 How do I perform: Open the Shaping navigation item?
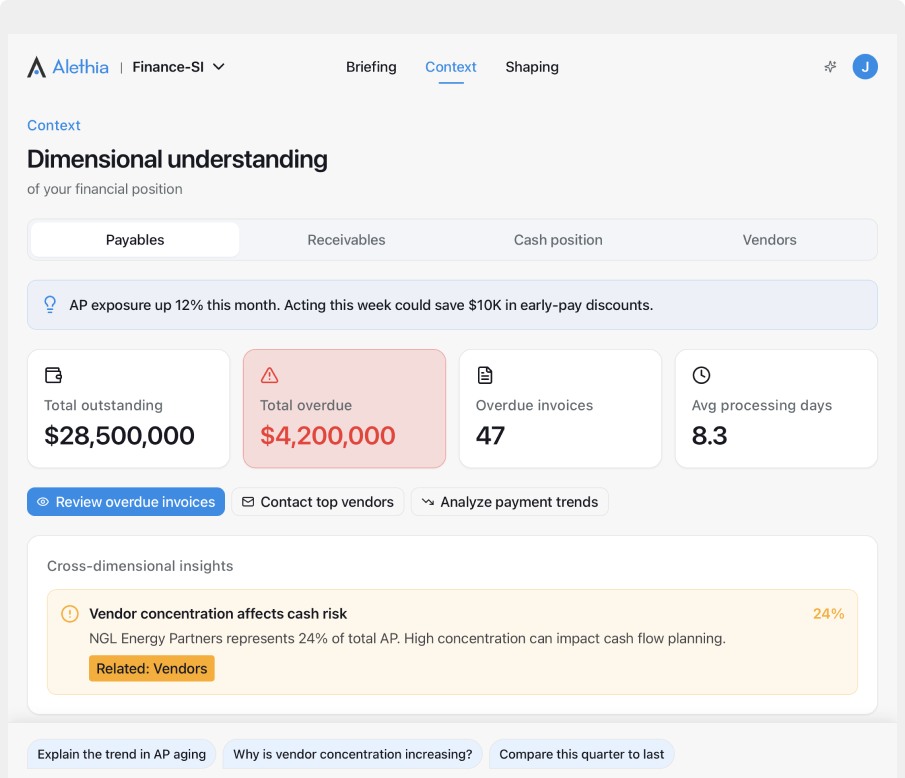point(532,67)
